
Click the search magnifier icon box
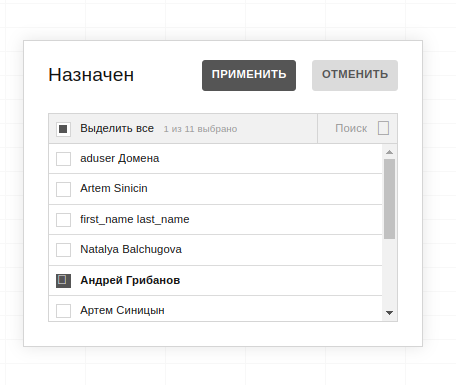[383, 128]
